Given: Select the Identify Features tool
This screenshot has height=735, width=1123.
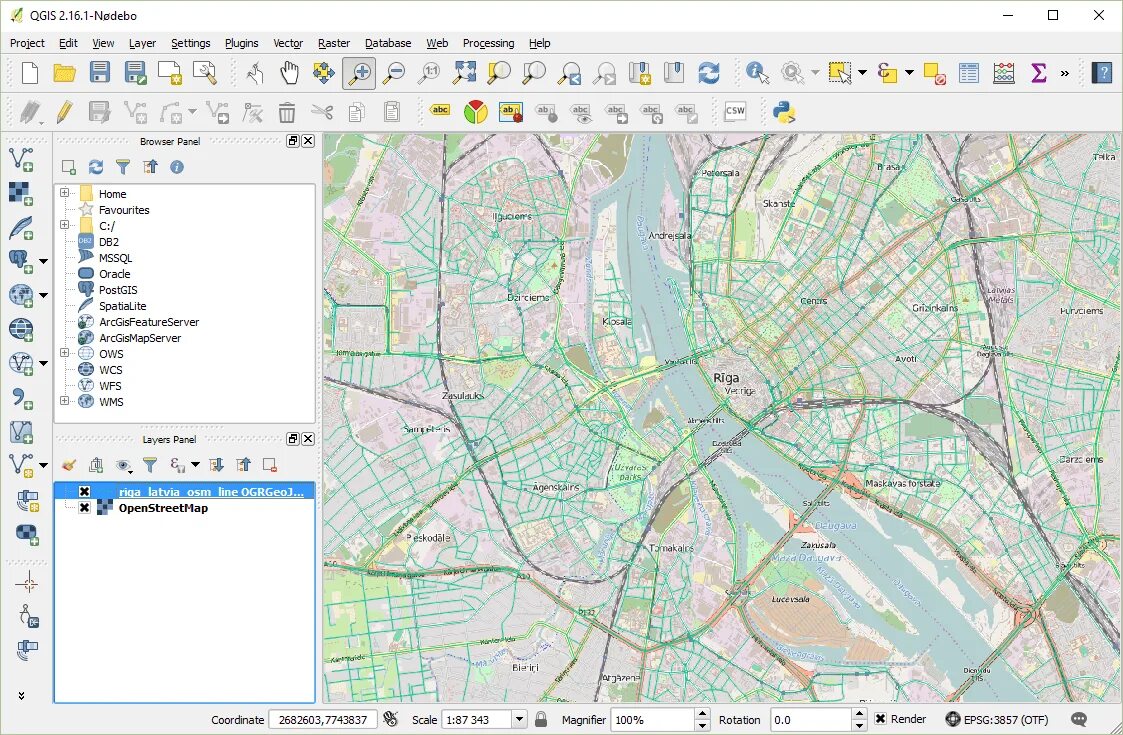Looking at the screenshot, I should click(x=757, y=72).
